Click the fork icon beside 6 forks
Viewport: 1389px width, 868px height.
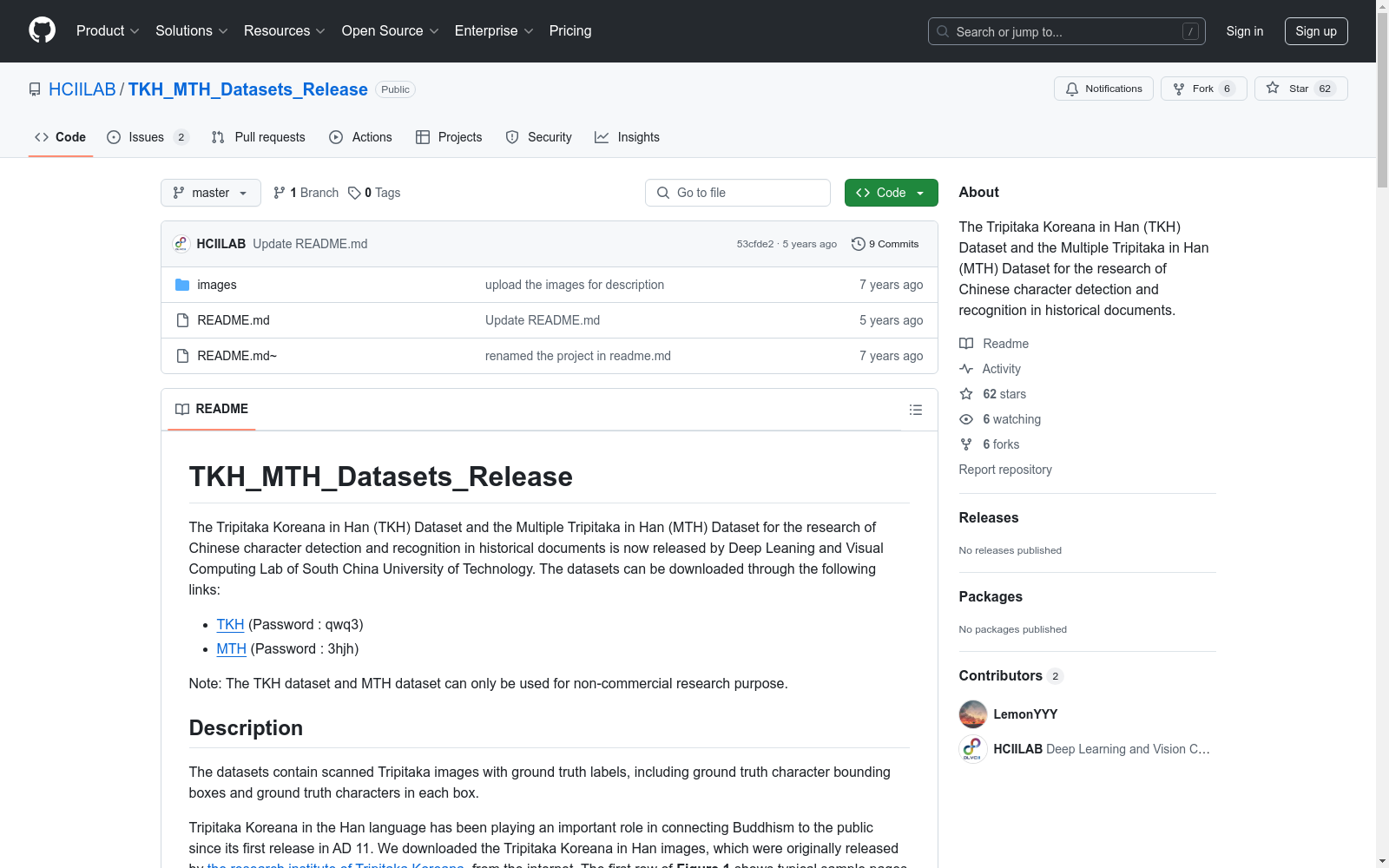[x=966, y=444]
